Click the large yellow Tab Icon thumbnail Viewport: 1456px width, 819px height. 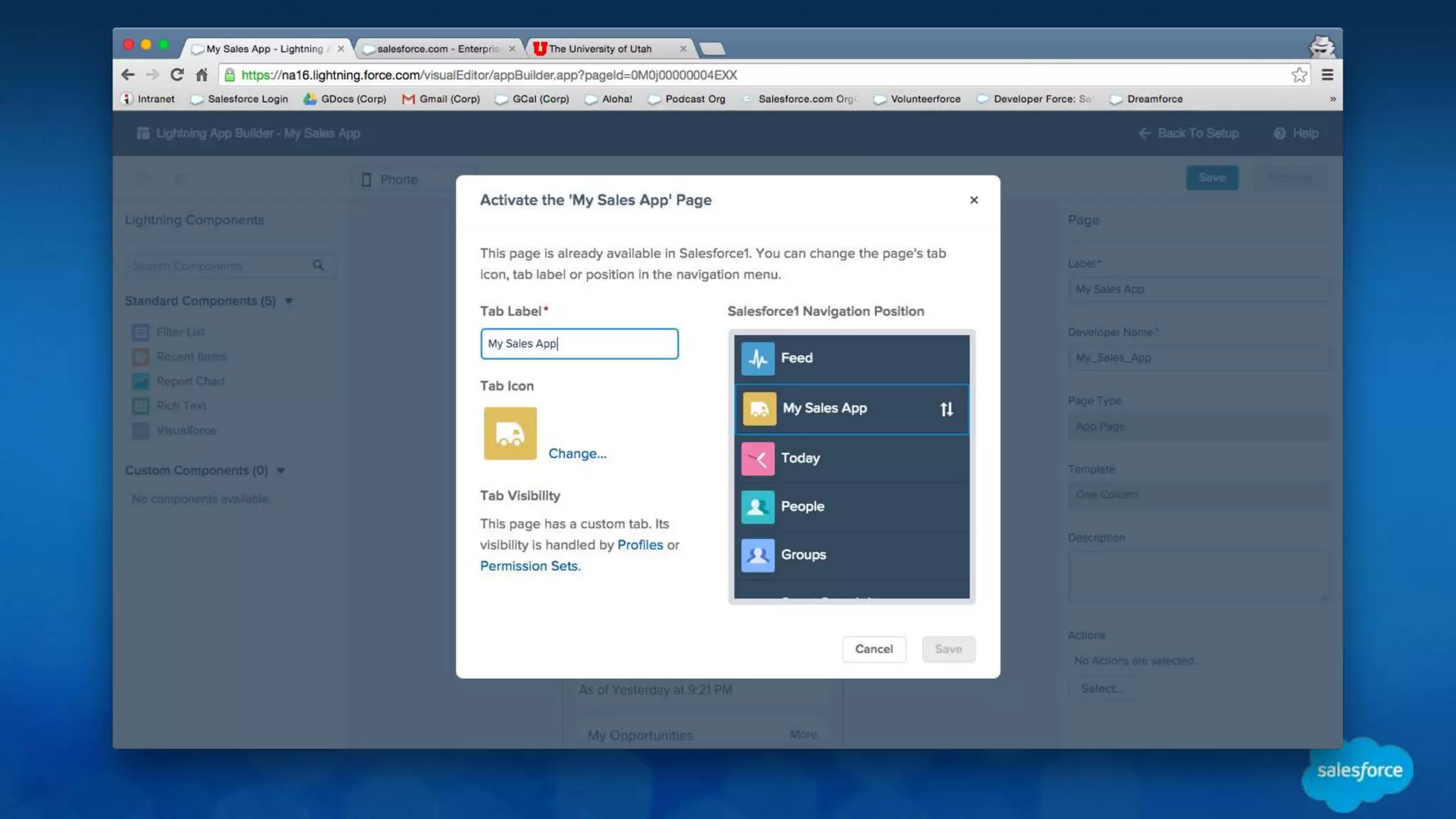(x=510, y=434)
